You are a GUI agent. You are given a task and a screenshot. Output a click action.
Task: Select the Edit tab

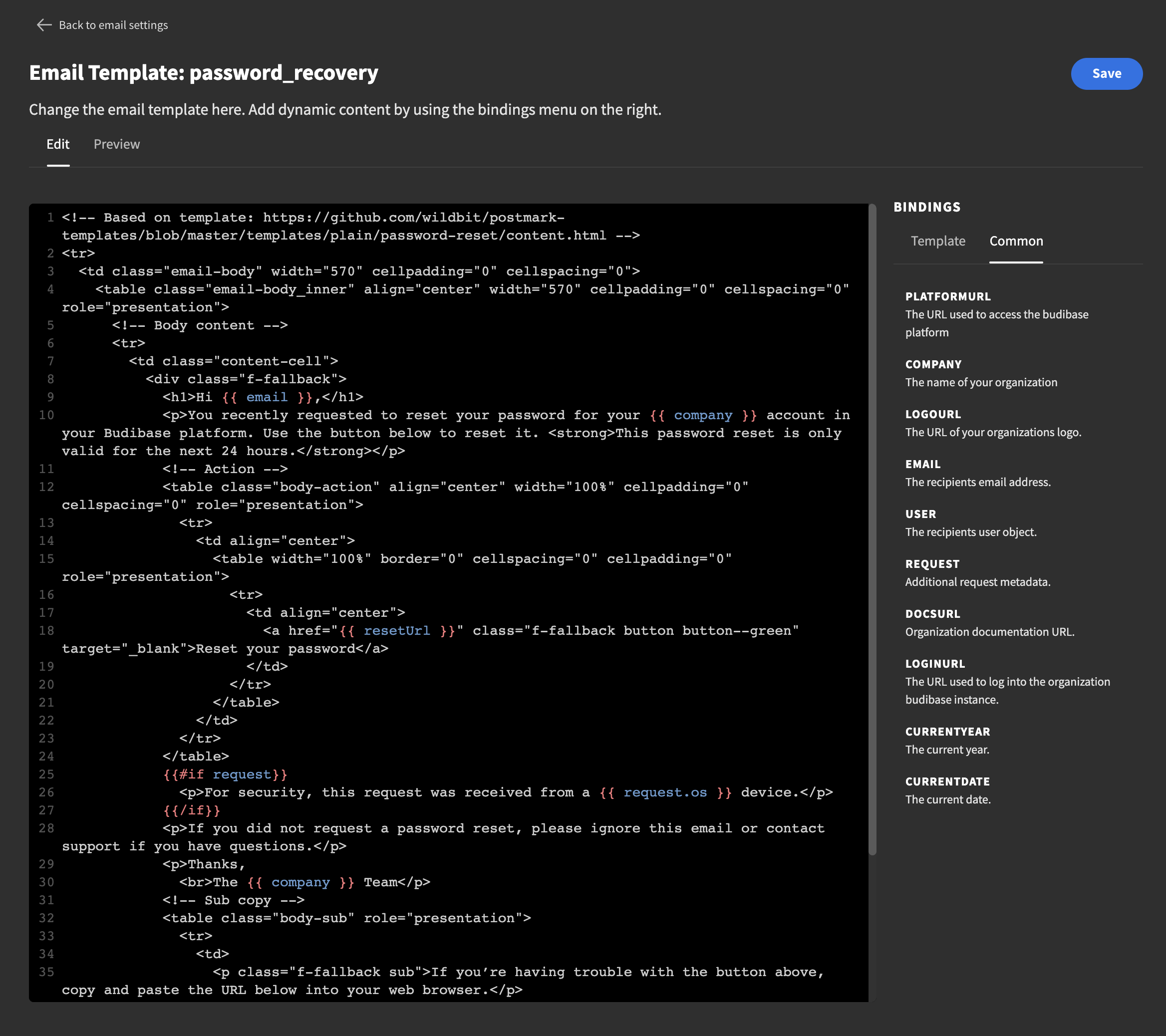point(57,144)
